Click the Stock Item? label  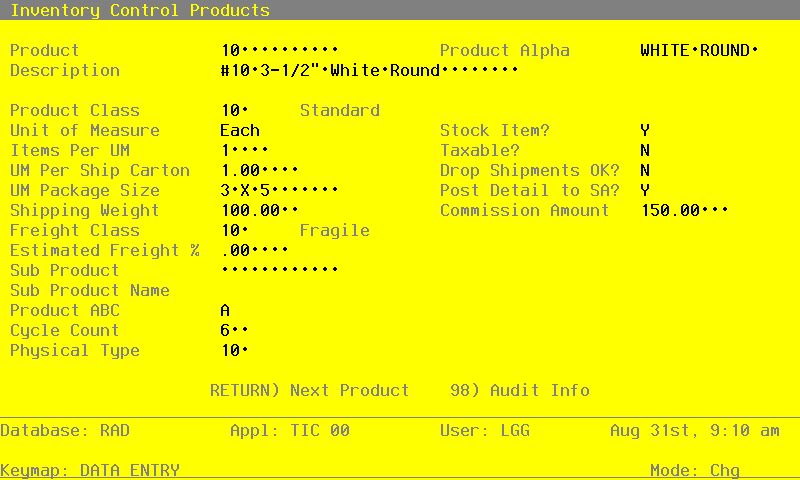[495, 130]
